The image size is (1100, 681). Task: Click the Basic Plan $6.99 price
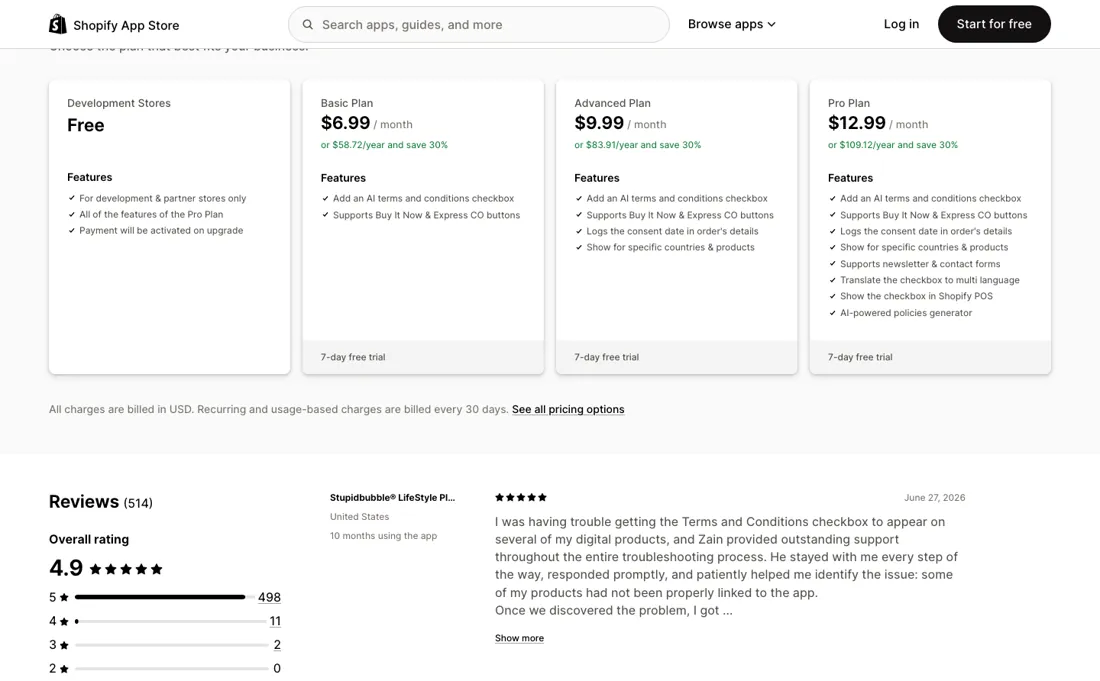pyautogui.click(x=345, y=123)
